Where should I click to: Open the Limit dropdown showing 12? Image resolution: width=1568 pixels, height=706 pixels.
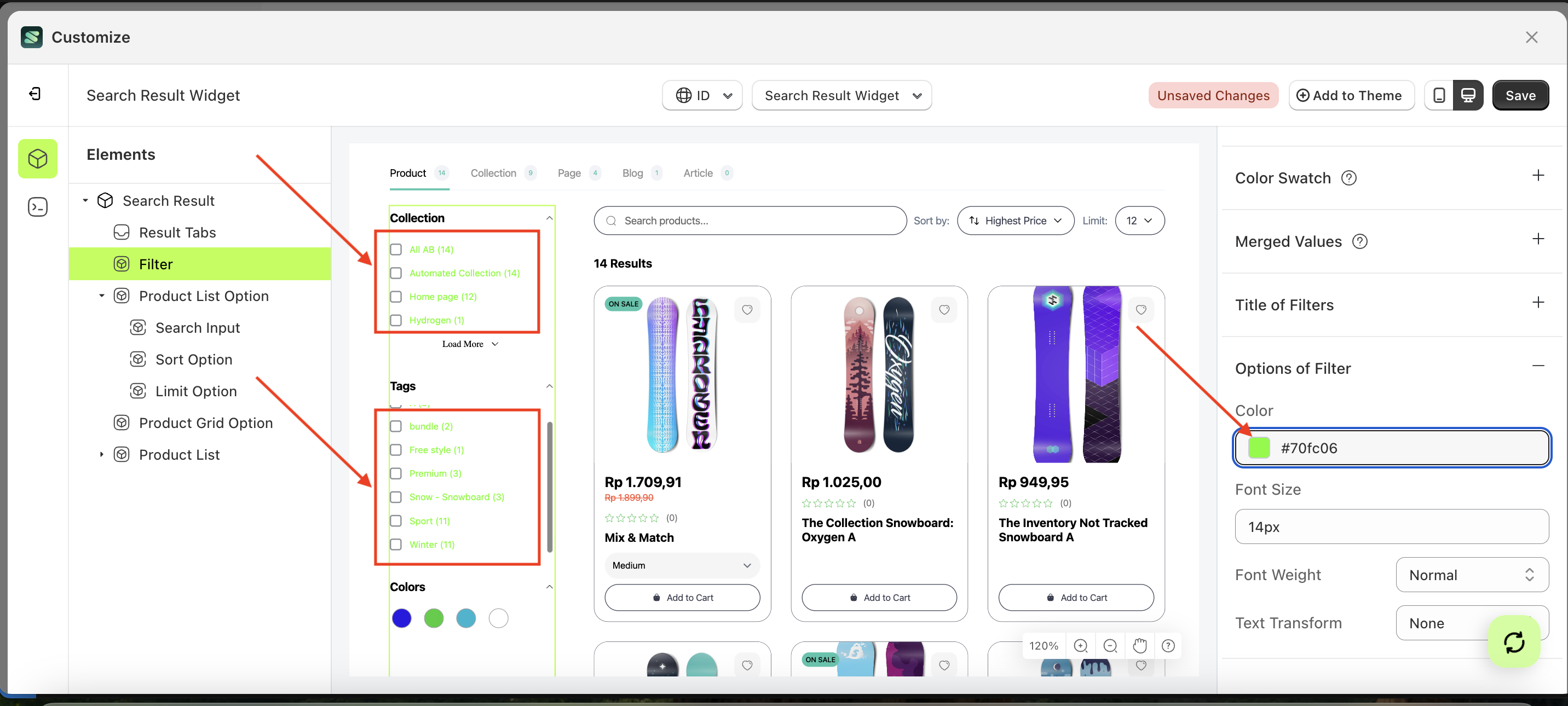point(1139,221)
